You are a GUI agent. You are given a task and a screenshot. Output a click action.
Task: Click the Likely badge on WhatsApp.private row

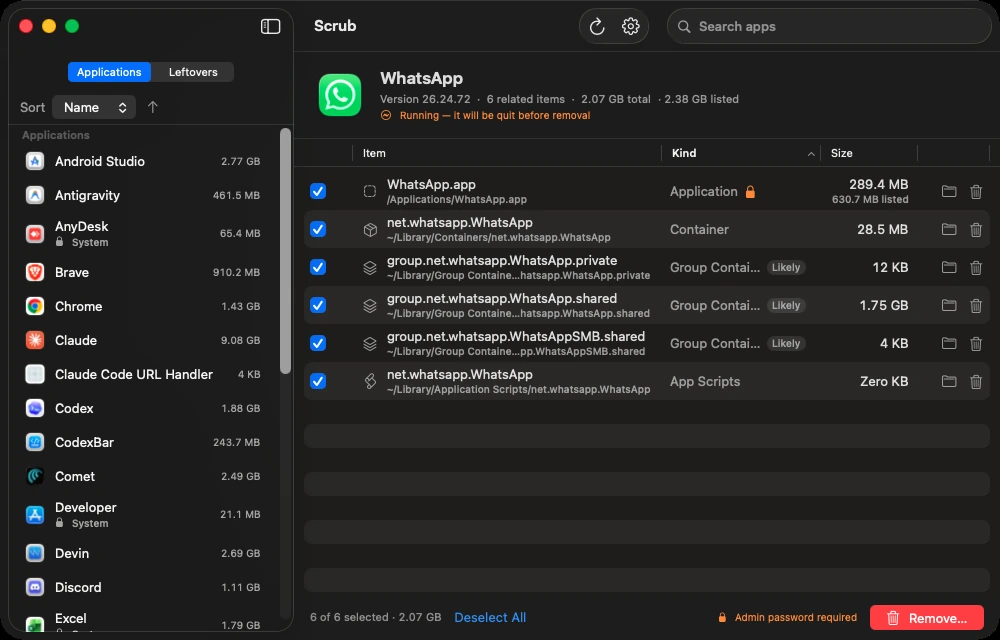point(786,267)
